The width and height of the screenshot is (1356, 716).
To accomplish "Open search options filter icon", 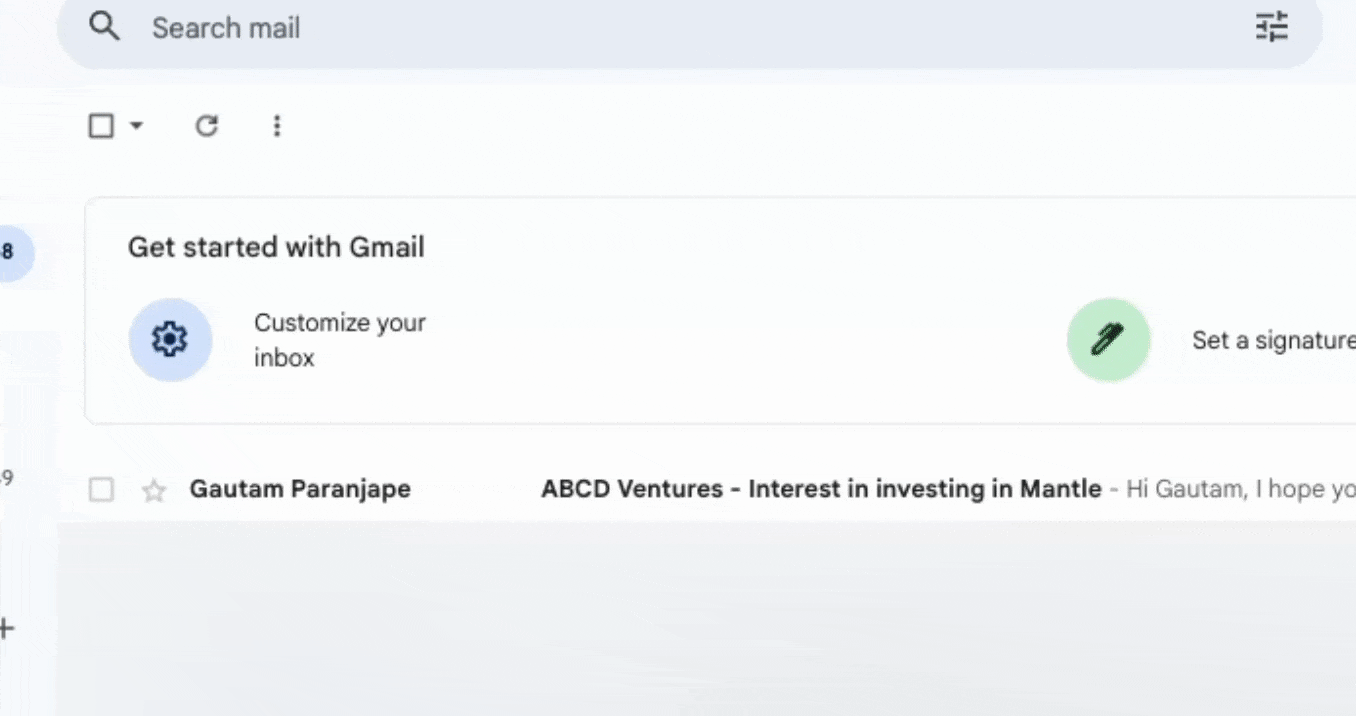I will coord(1272,27).
